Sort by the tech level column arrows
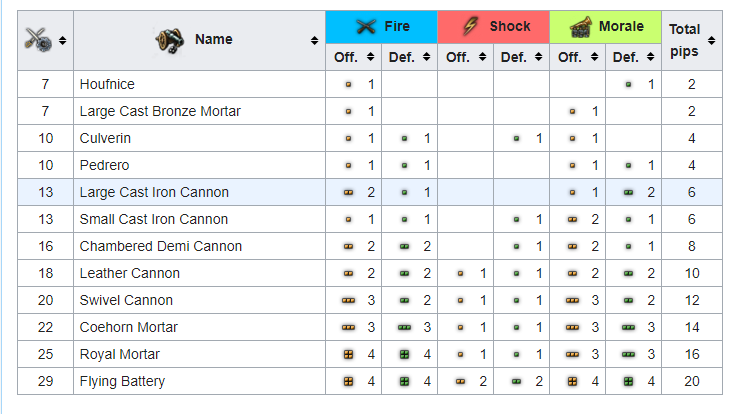Image resolution: width=756 pixels, height=414 pixels. pyautogui.click(x=63, y=41)
